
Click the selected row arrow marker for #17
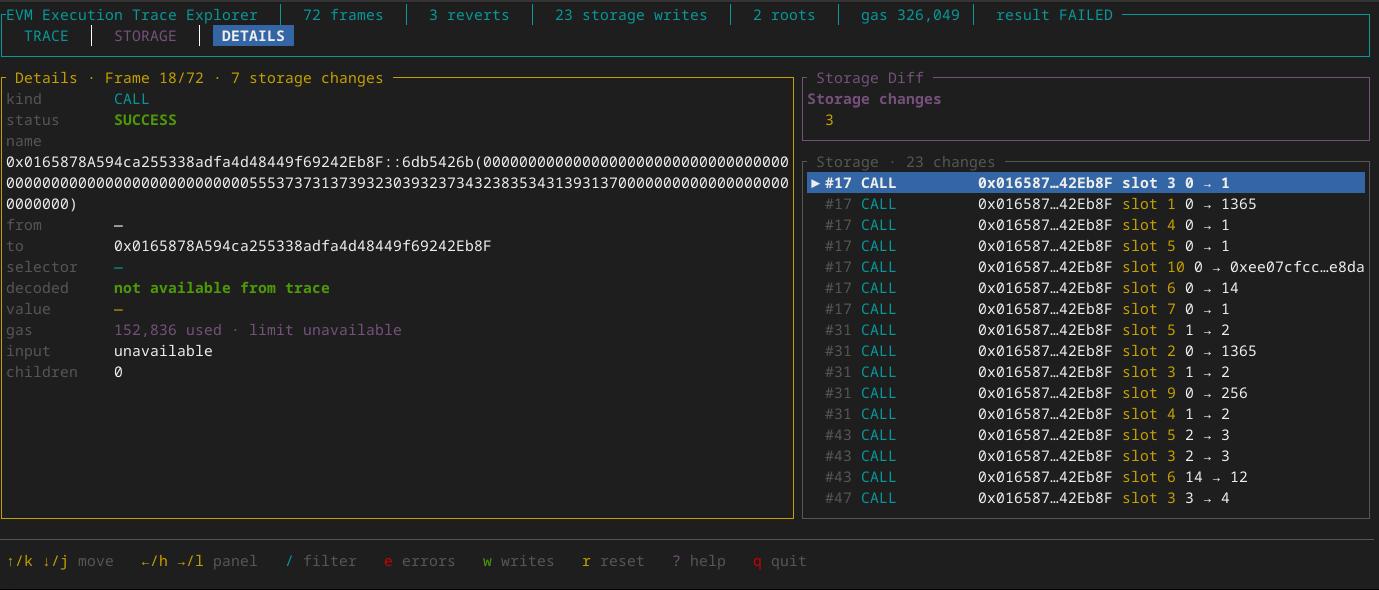point(815,183)
